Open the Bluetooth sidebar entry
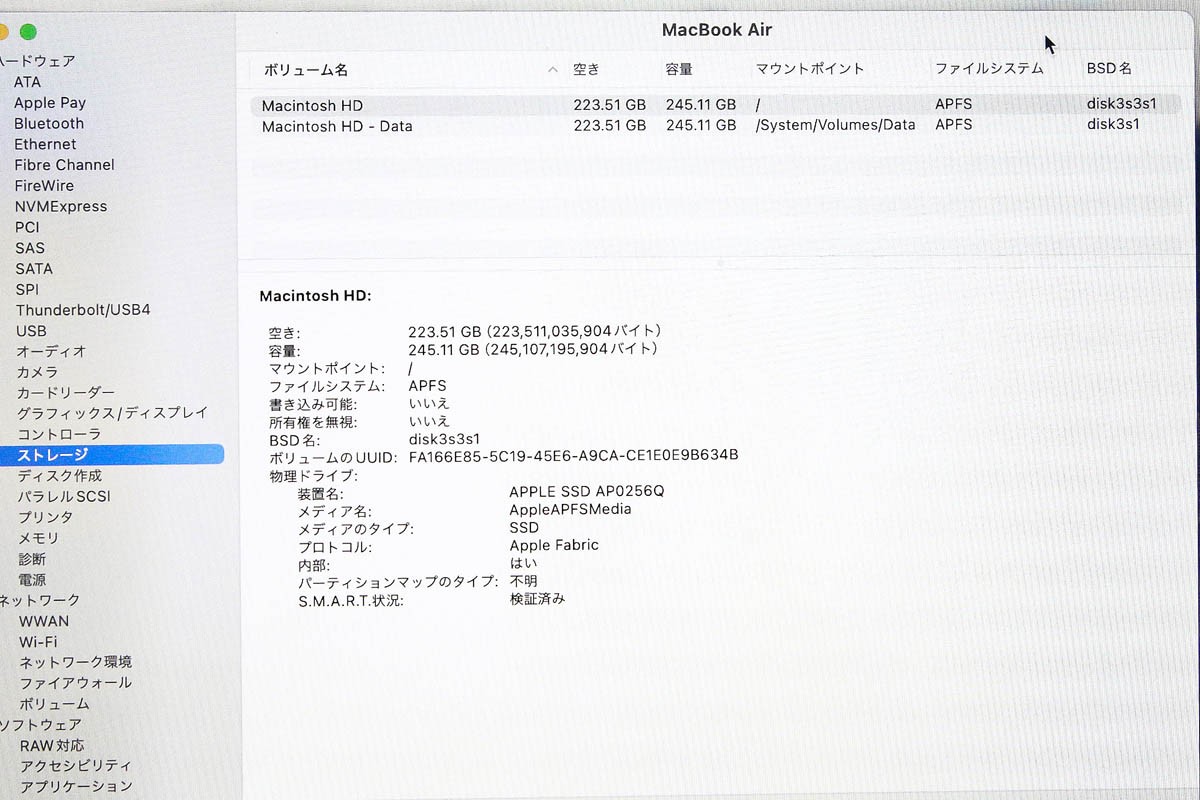 (x=49, y=124)
